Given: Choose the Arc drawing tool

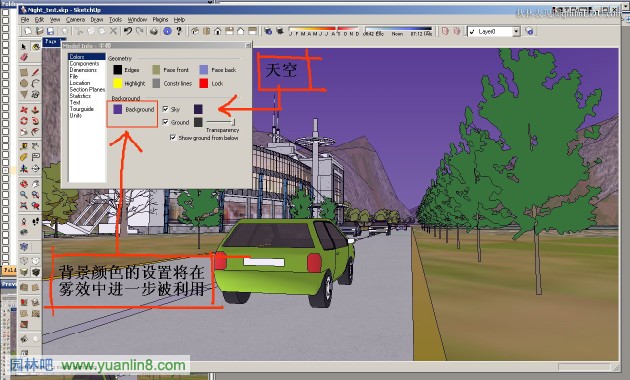Looking at the screenshot, I should pos(35,83).
